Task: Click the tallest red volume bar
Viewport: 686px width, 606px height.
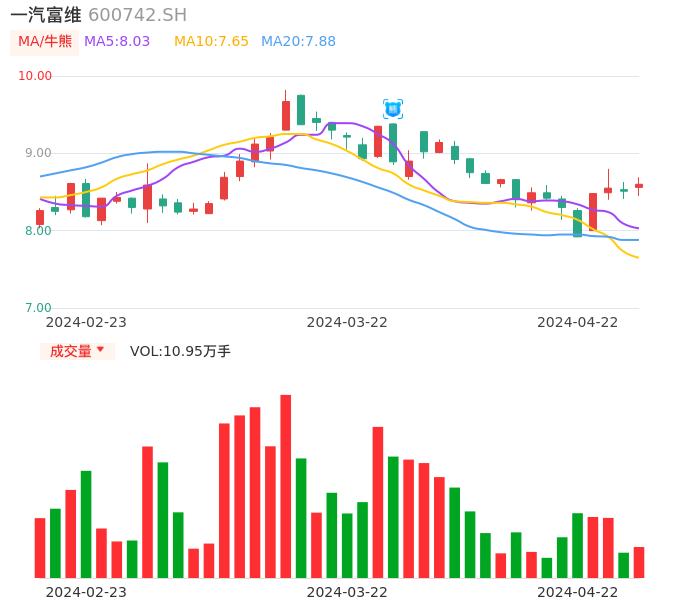Action: [x=285, y=486]
